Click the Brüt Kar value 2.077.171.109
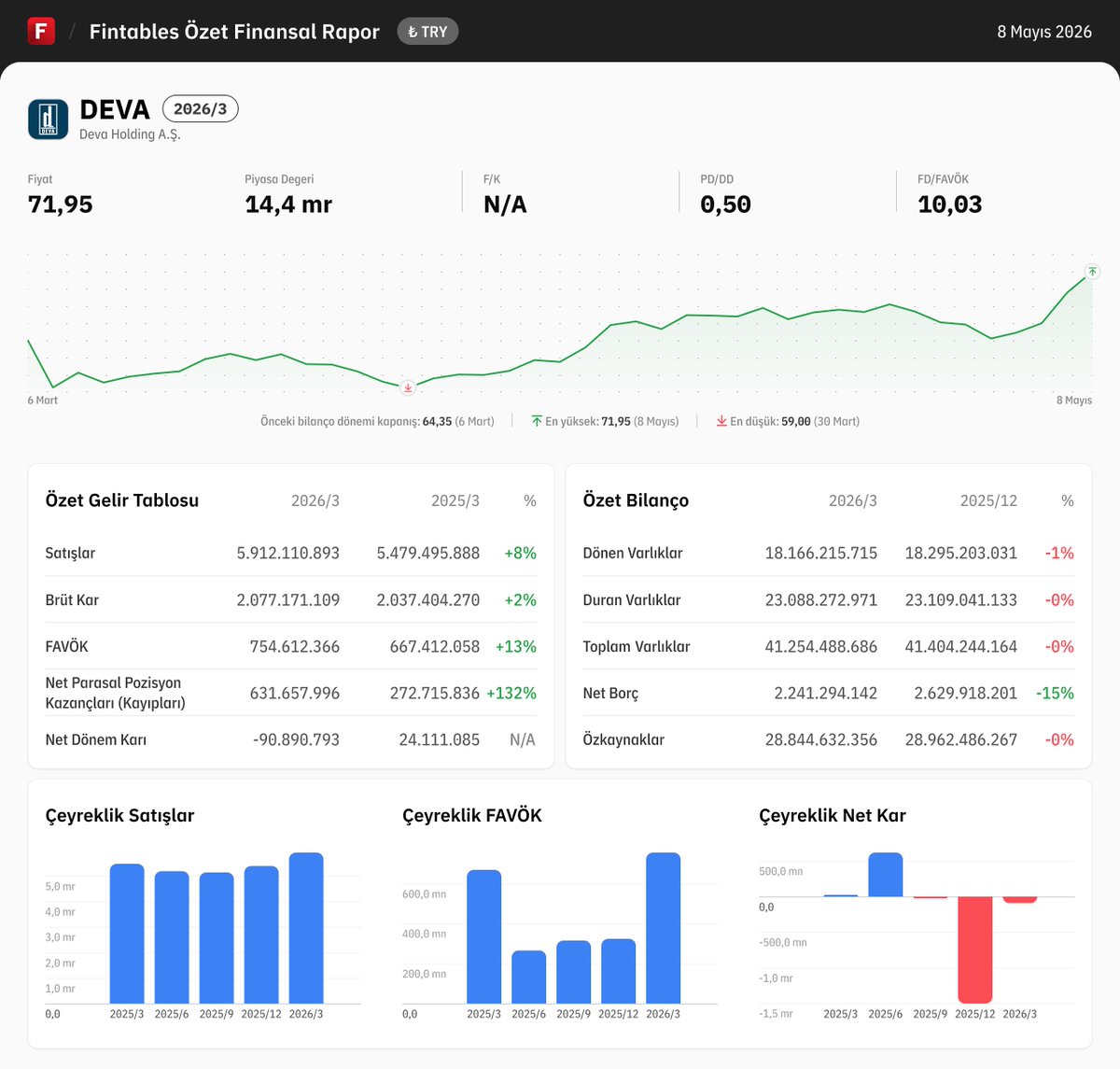Viewport: 1120px width, 1069px height. tap(288, 599)
